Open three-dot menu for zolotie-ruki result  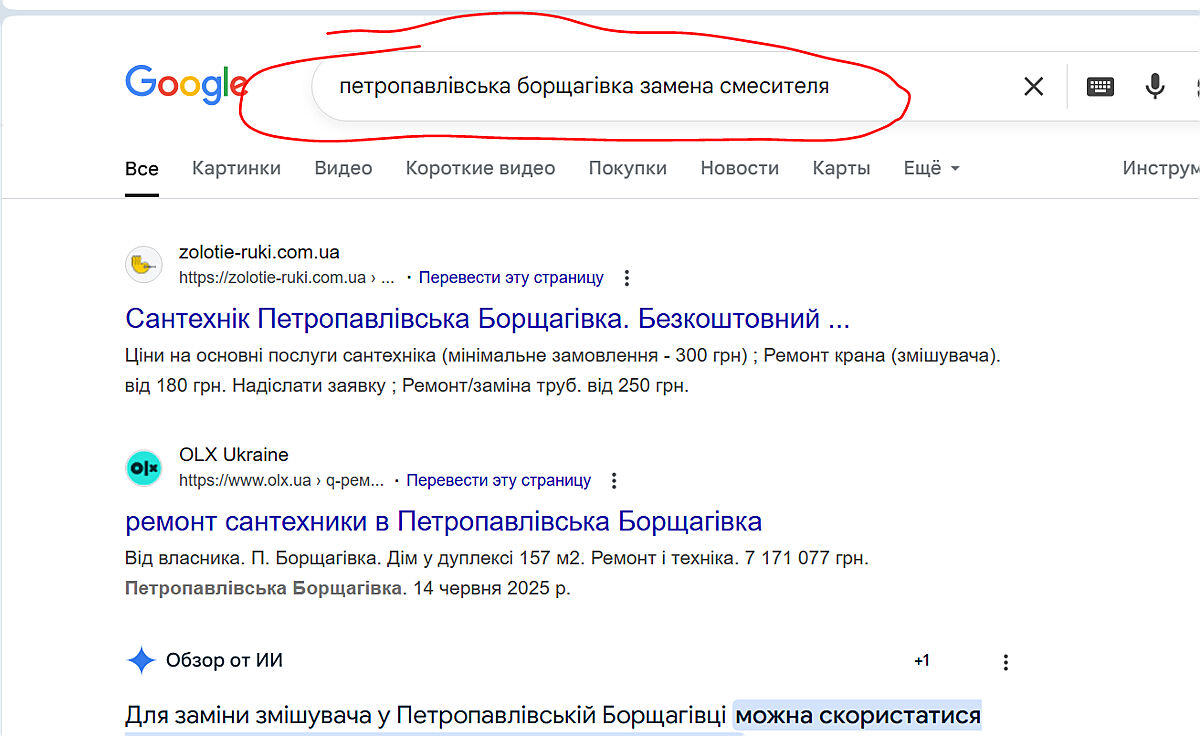point(627,278)
